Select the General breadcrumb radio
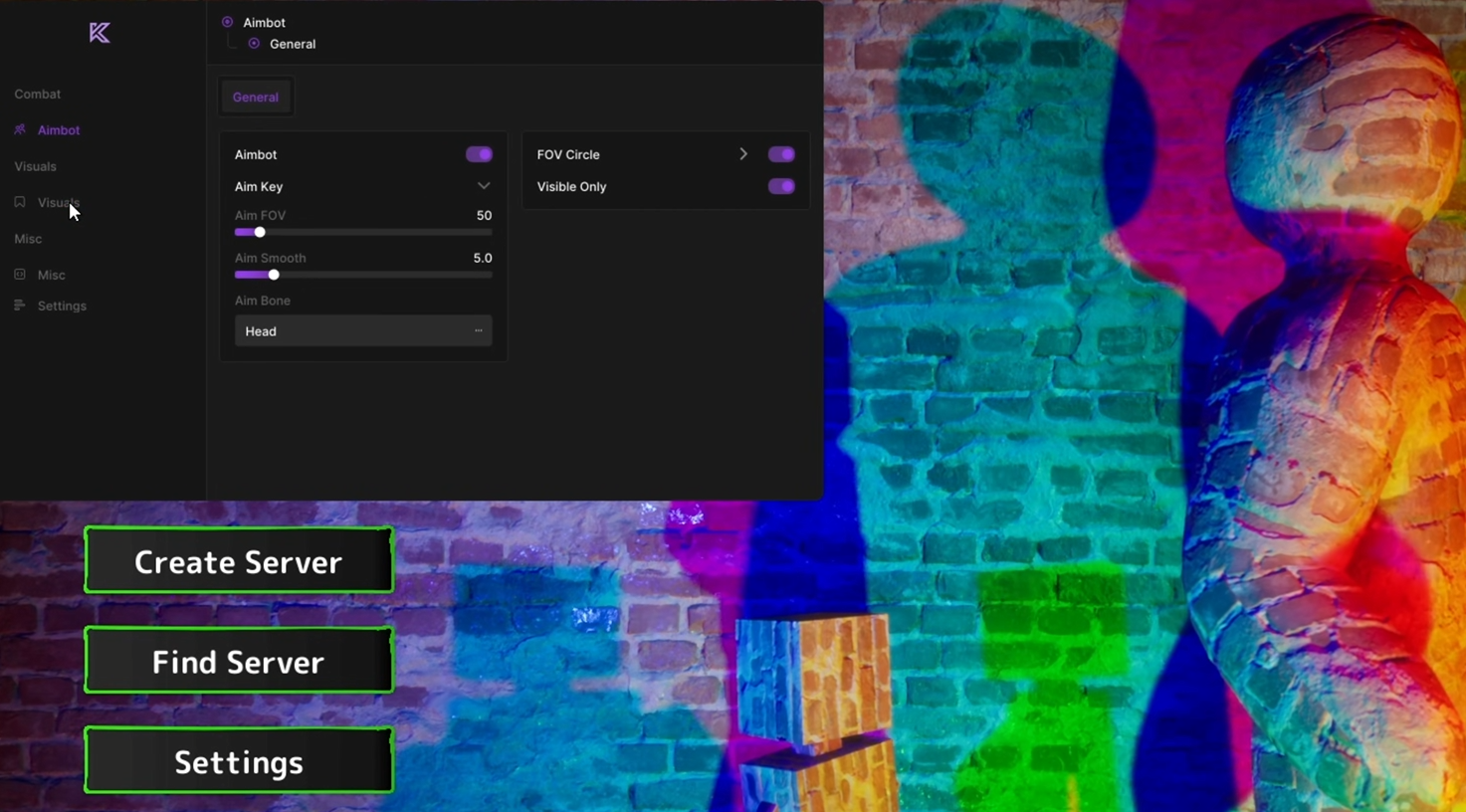 pyautogui.click(x=255, y=44)
